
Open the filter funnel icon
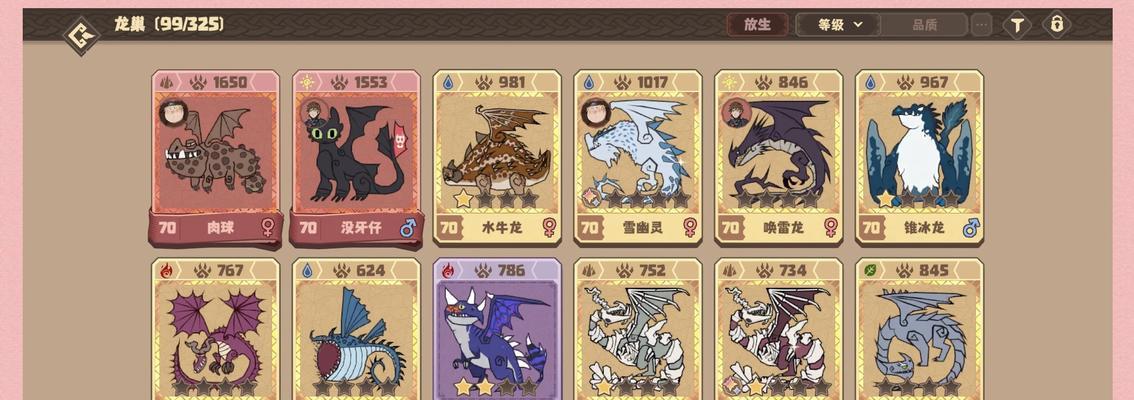click(x=1017, y=25)
